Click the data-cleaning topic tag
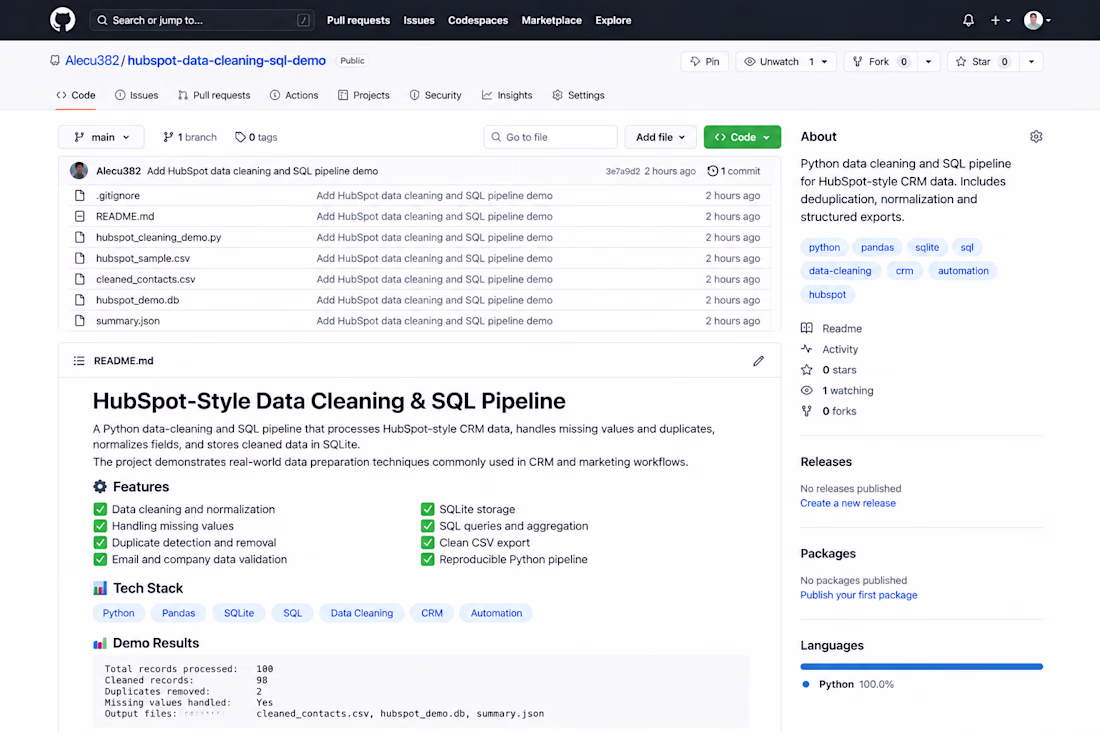 [x=840, y=271]
